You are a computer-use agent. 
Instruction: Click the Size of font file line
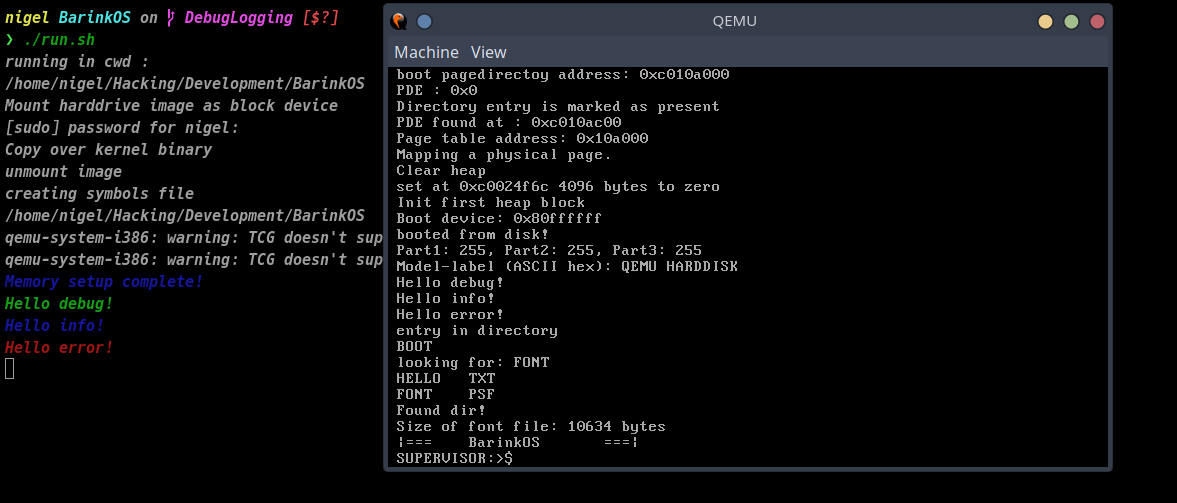click(531, 426)
